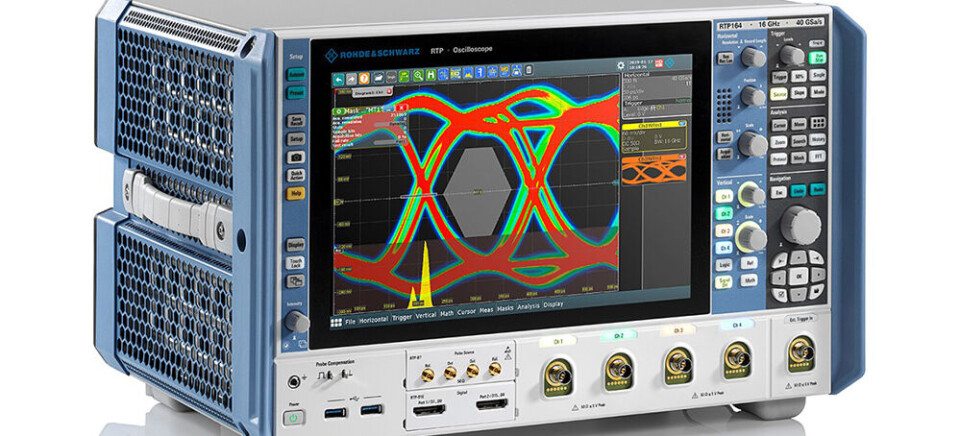The image size is (960, 436).
Task: Open the Ch3Wfm1 orange waveform thumbnail
Action: click(x=653, y=169)
